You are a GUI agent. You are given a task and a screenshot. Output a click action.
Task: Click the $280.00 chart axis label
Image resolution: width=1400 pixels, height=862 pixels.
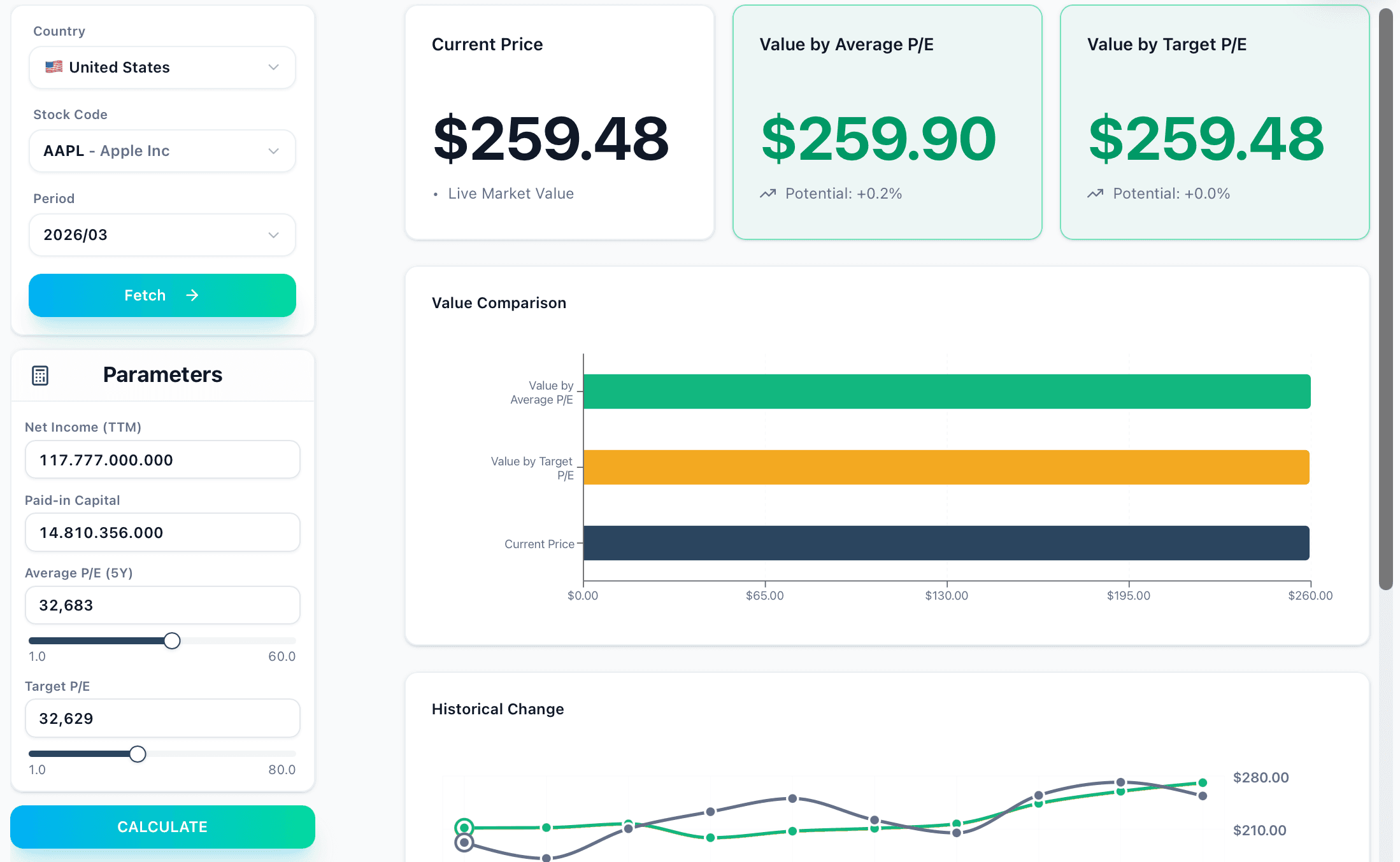(1261, 777)
